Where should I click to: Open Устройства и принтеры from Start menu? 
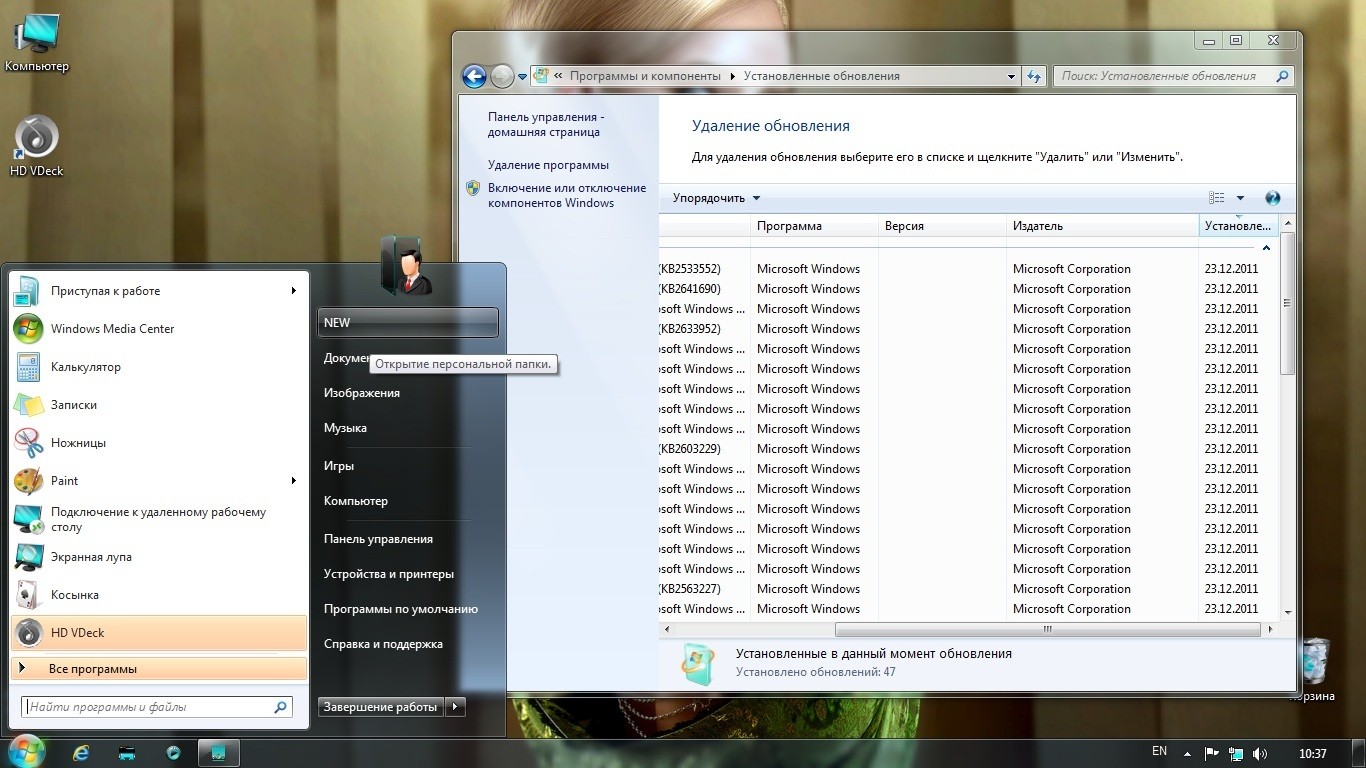(407, 574)
